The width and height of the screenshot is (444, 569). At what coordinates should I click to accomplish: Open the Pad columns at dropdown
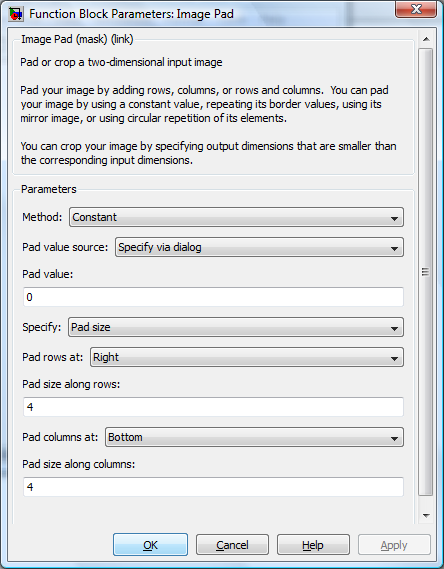[x=254, y=437]
